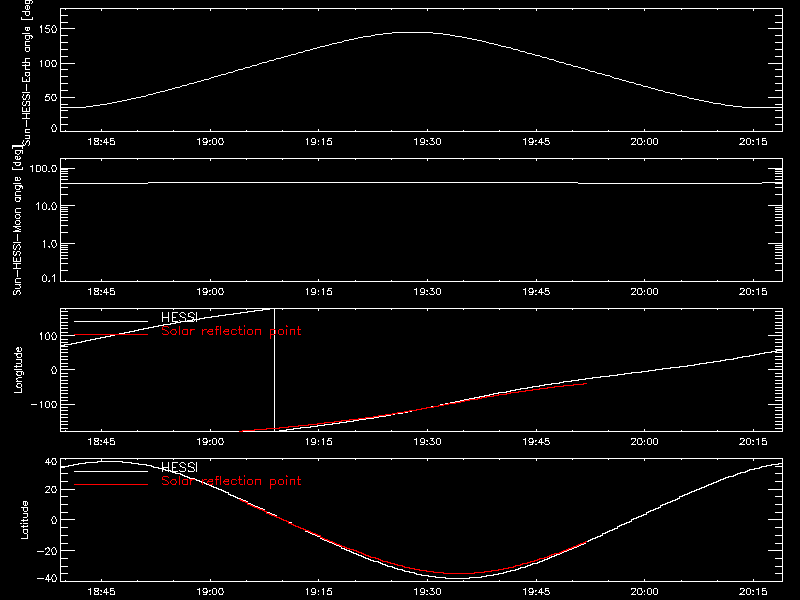
Task: Click 19:45 under the Moon angle plot
Action: click(536, 292)
